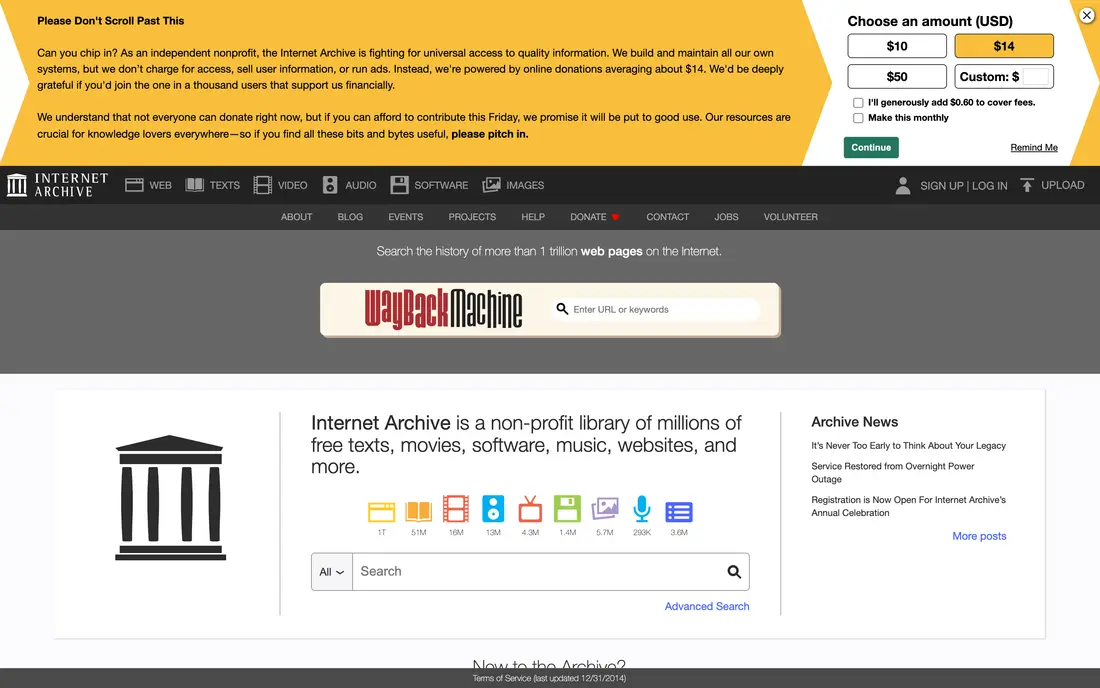1100x688 pixels.
Task: Open the About menu item
Action: [297, 217]
